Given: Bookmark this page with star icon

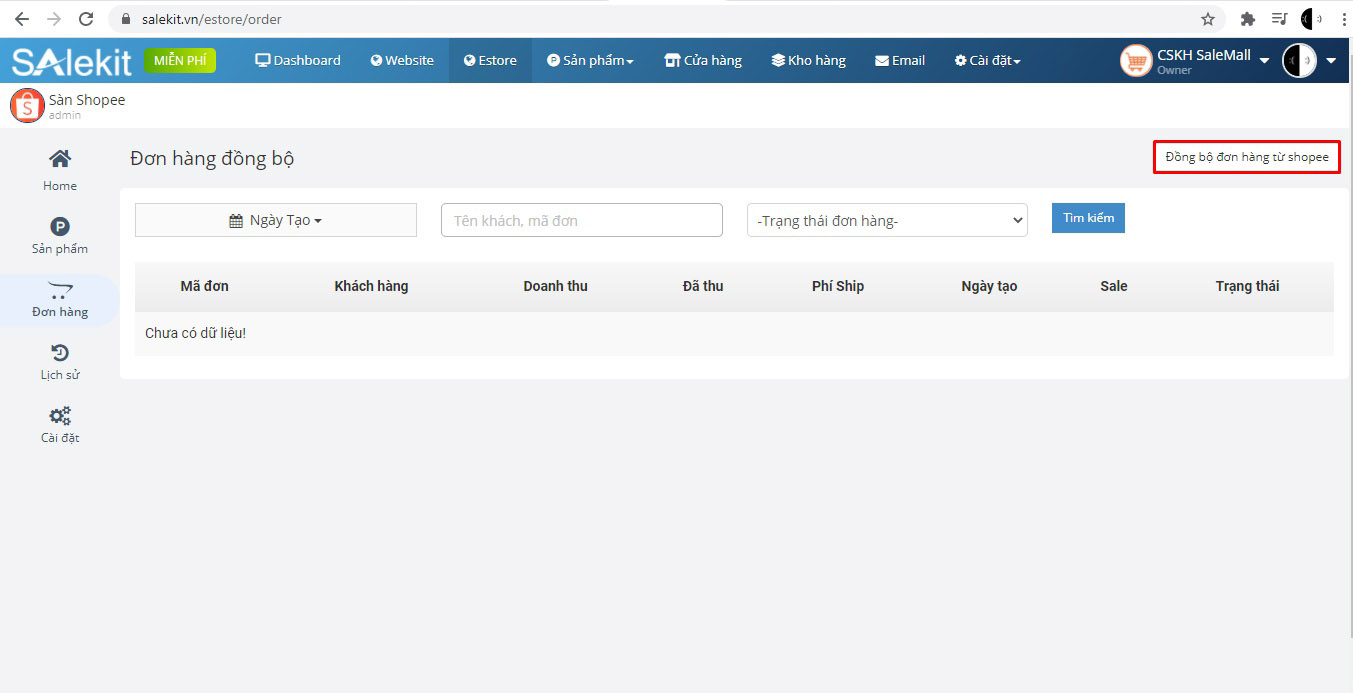Looking at the screenshot, I should pyautogui.click(x=1207, y=19).
